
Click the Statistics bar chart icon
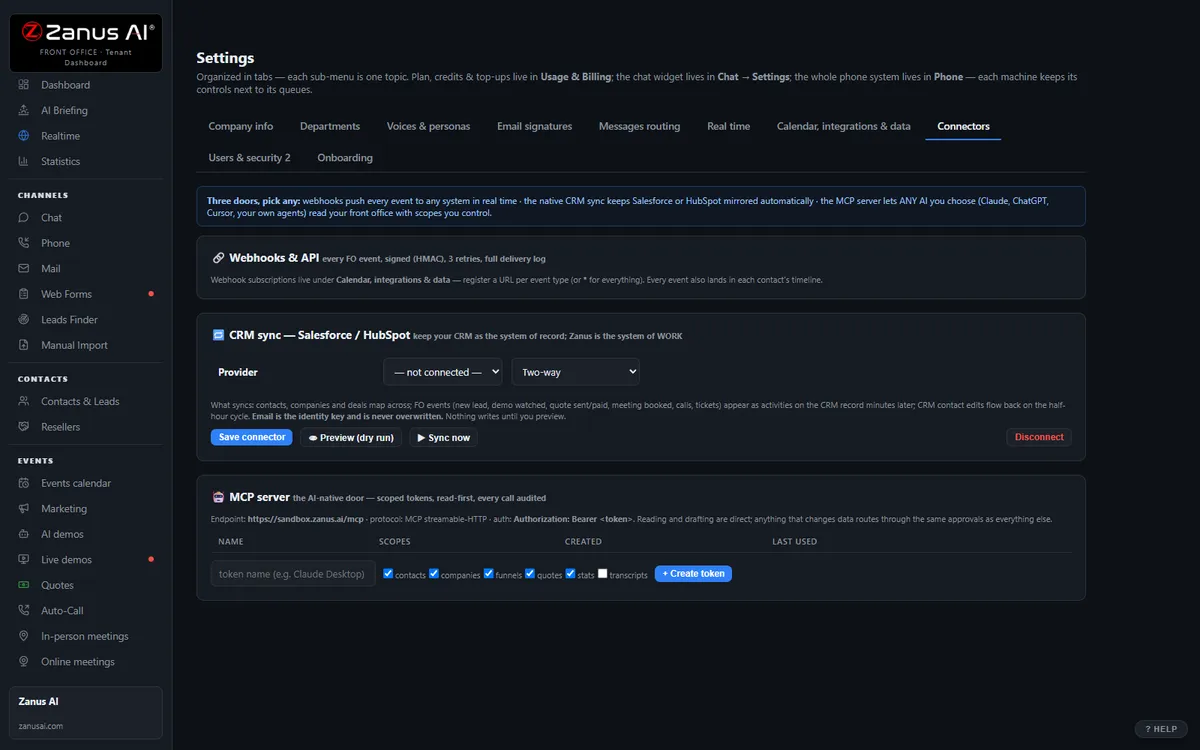pyautogui.click(x=24, y=161)
